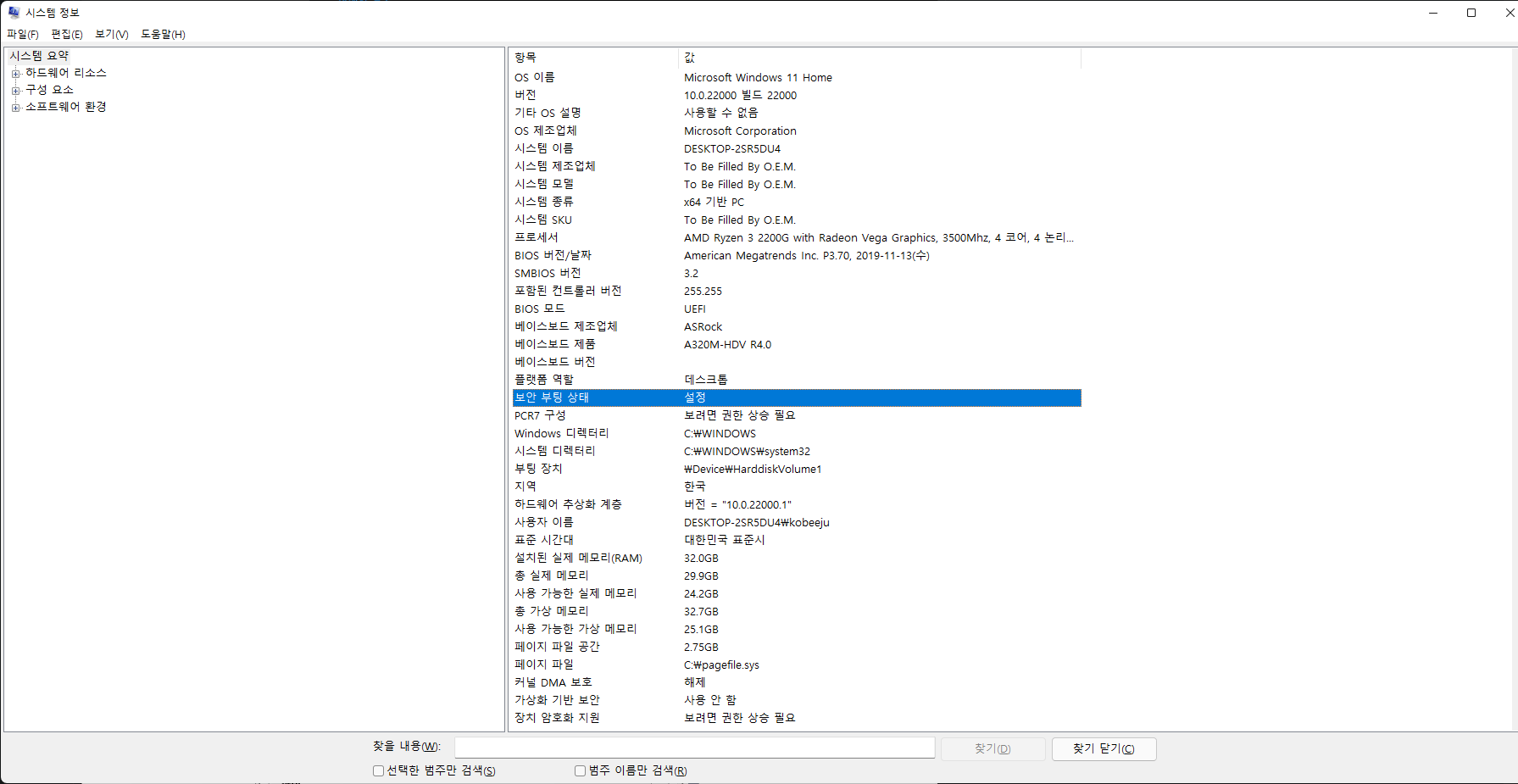Select the 시스템 요약 tree node
Image resolution: width=1518 pixels, height=784 pixels.
39,56
